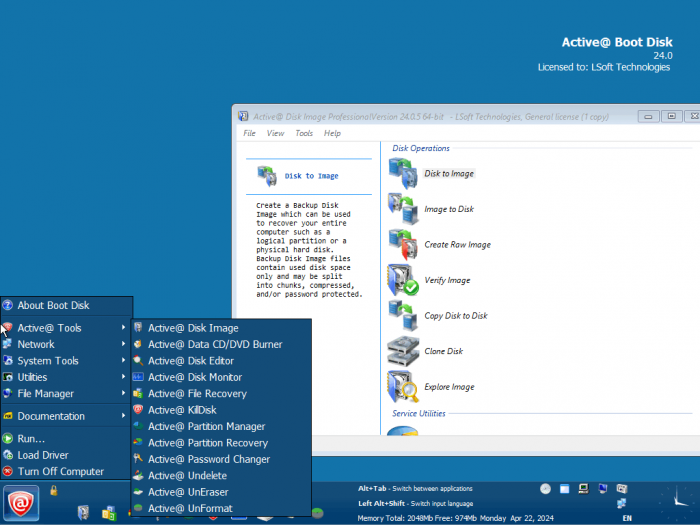Screen dimensions: 700x525
Task: Click Turn Off Computer
Action: (60, 471)
